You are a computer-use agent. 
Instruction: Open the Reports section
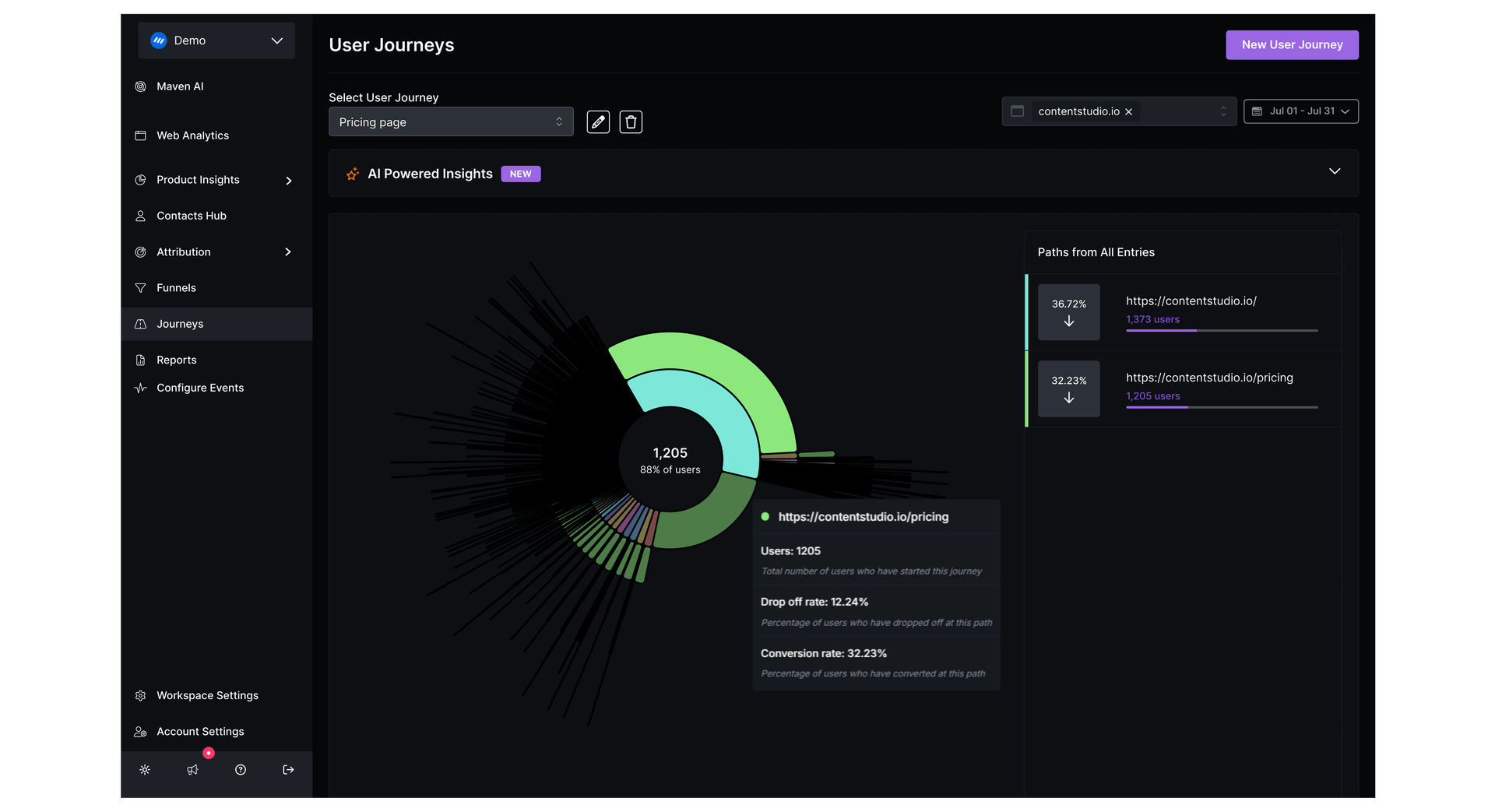[175, 359]
